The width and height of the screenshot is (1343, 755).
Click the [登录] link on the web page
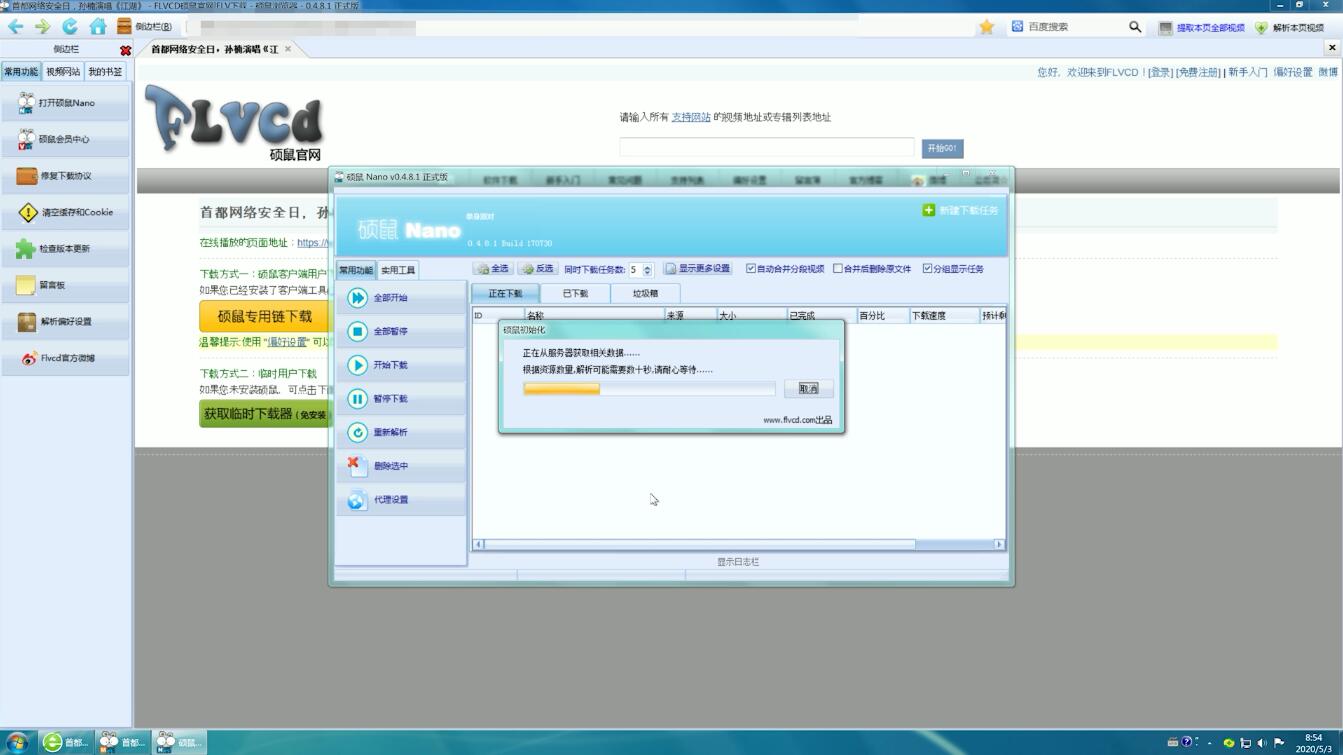tap(1160, 72)
